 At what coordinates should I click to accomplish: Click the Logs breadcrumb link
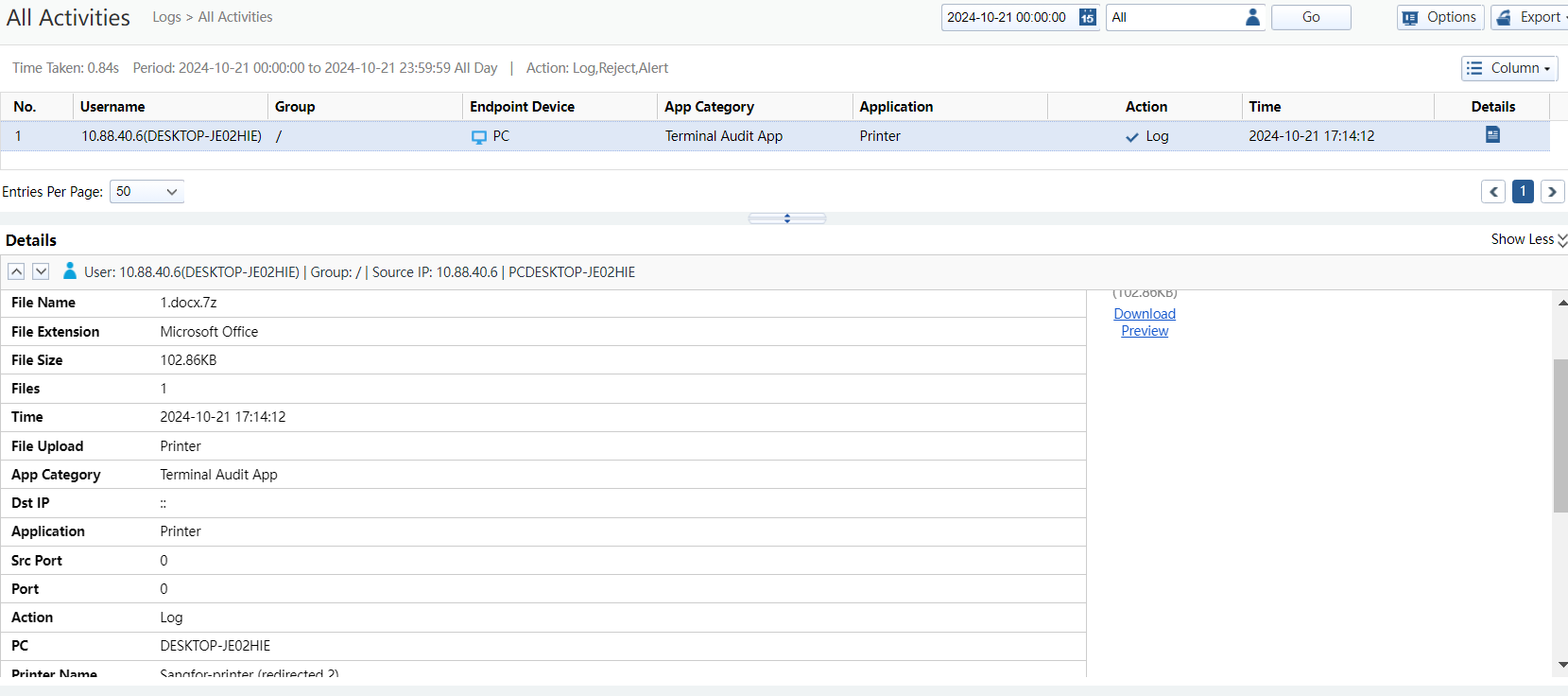pyautogui.click(x=166, y=17)
